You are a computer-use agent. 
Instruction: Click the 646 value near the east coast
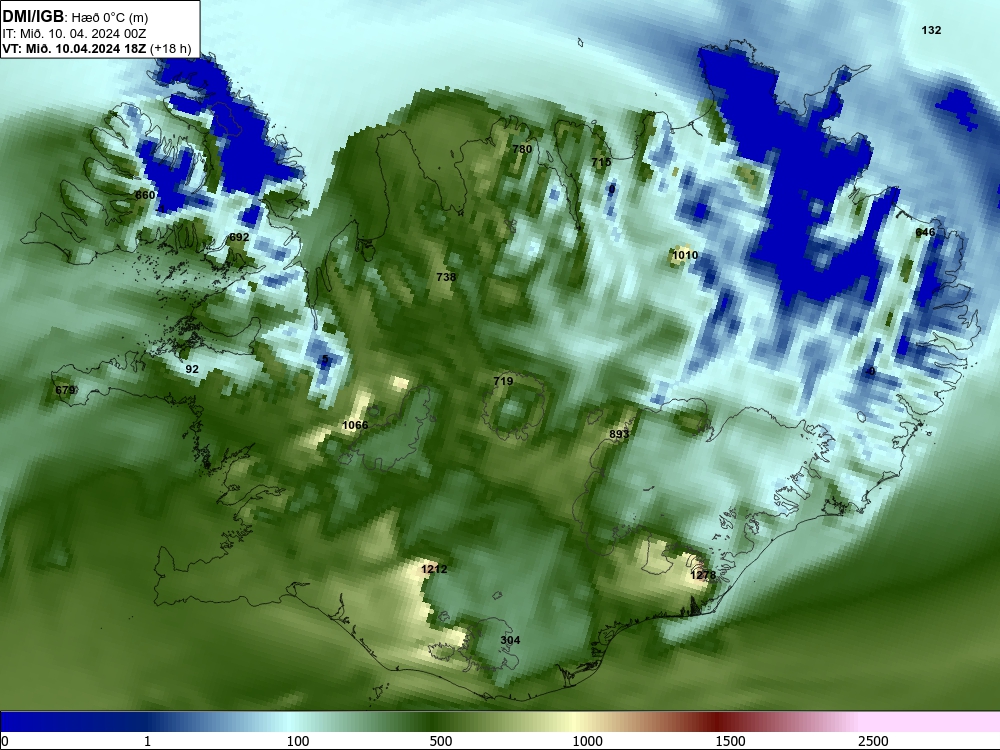tap(925, 232)
